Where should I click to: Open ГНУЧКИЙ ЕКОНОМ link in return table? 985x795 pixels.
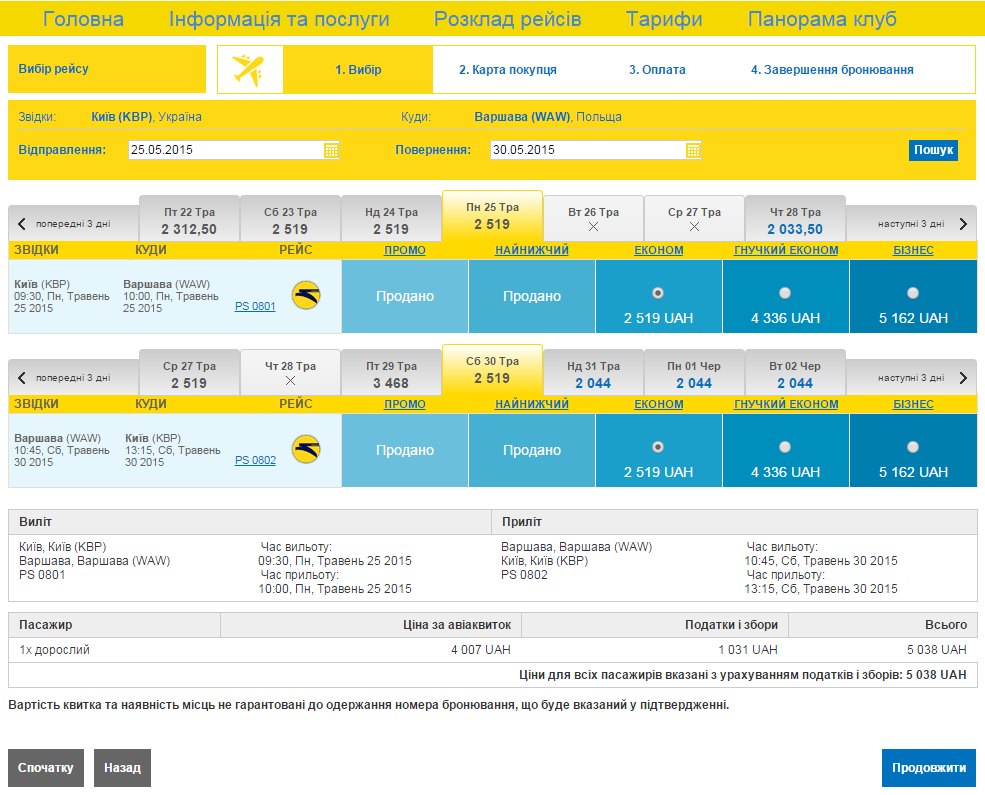pyautogui.click(x=786, y=404)
